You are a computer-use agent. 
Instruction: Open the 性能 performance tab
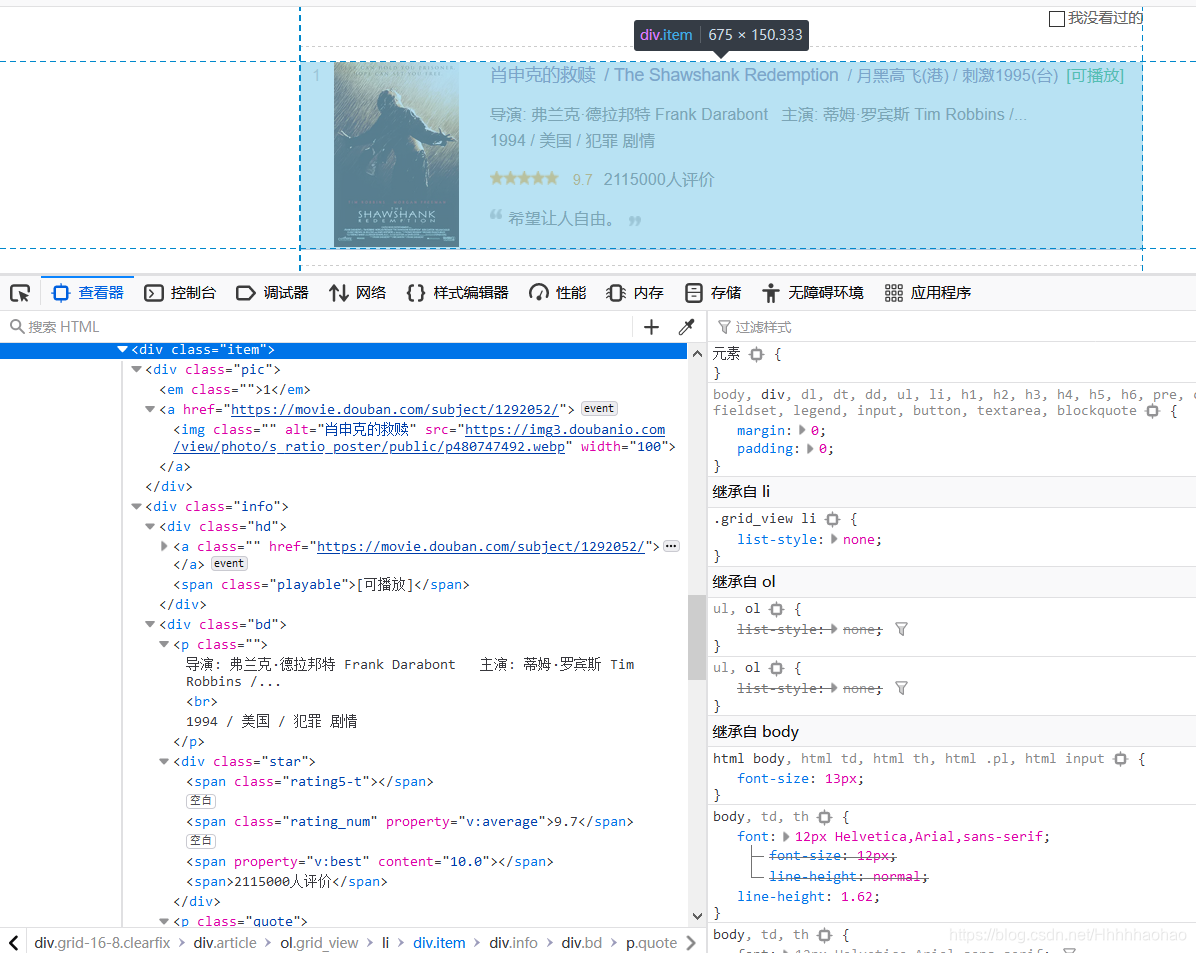pyautogui.click(x=558, y=293)
